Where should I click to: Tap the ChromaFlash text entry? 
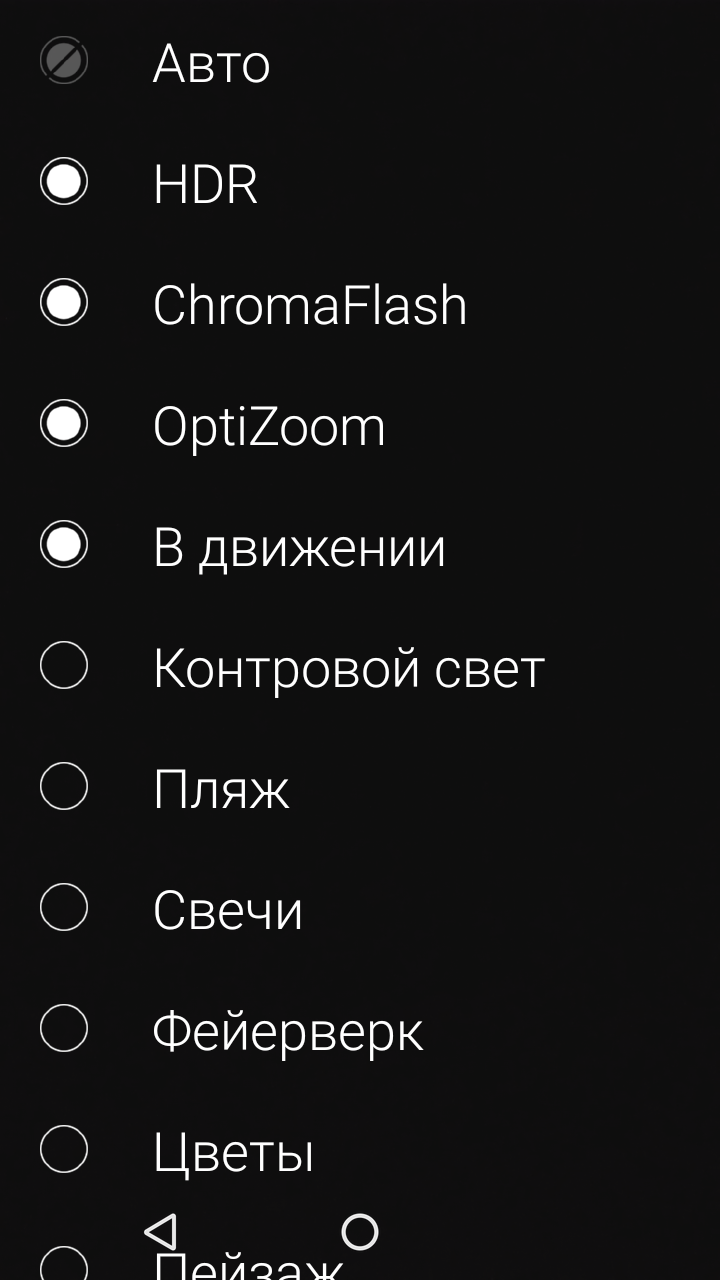[310, 305]
